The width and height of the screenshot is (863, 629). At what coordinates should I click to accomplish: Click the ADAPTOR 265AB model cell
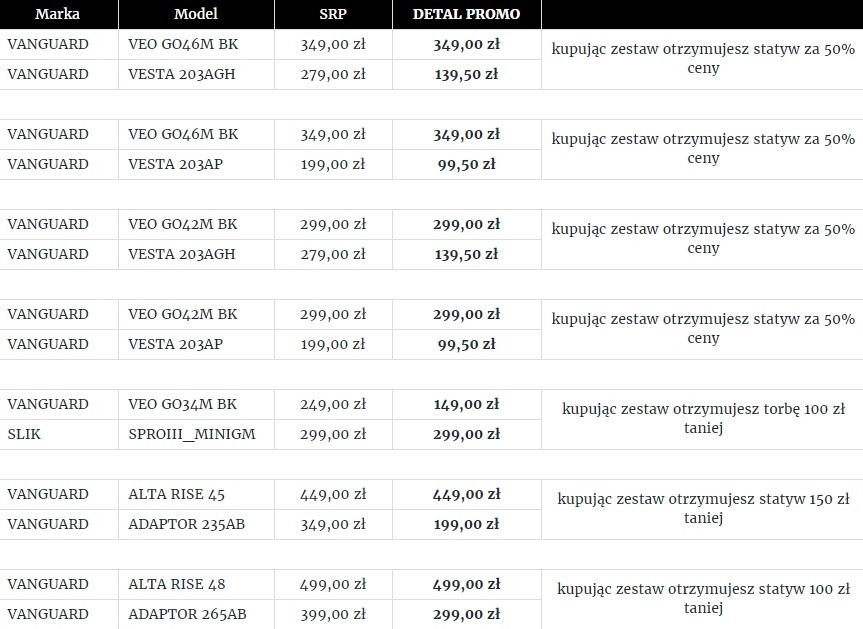tap(196, 614)
